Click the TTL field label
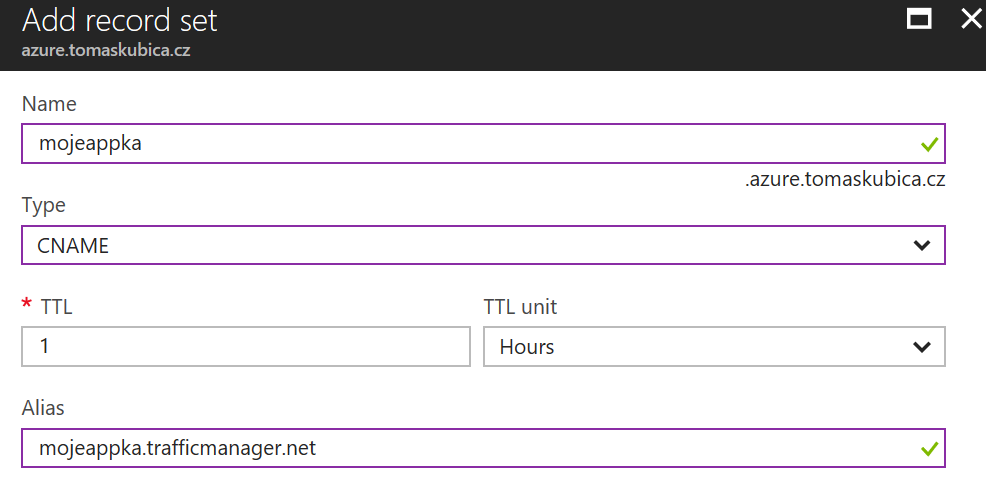Screen dimensions: 986x495 pos(56,307)
